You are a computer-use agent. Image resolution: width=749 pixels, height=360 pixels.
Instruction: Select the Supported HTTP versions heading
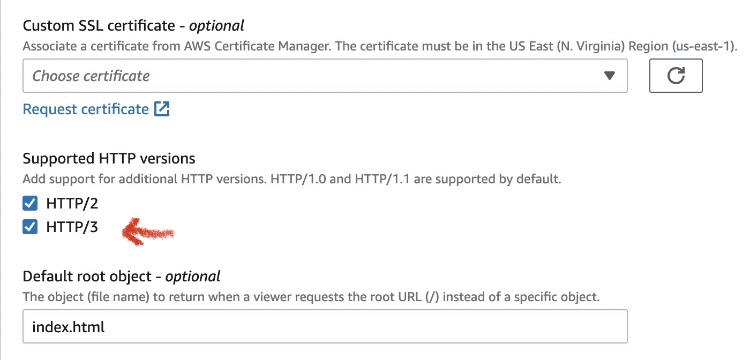109,158
